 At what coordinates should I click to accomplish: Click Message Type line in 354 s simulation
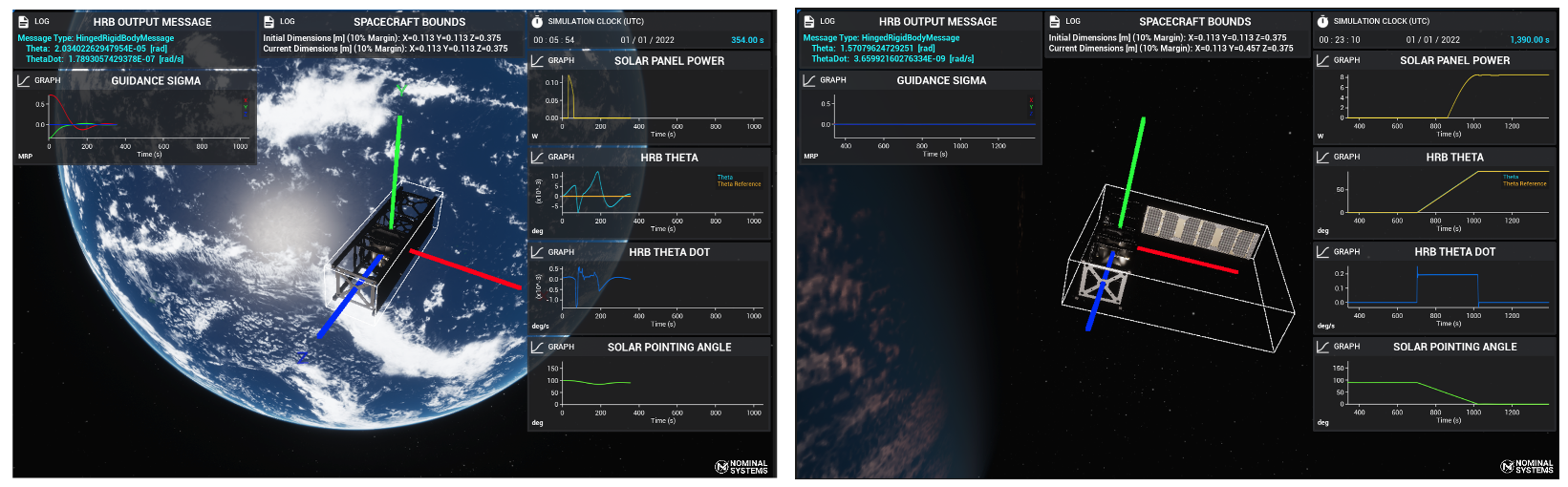point(96,38)
